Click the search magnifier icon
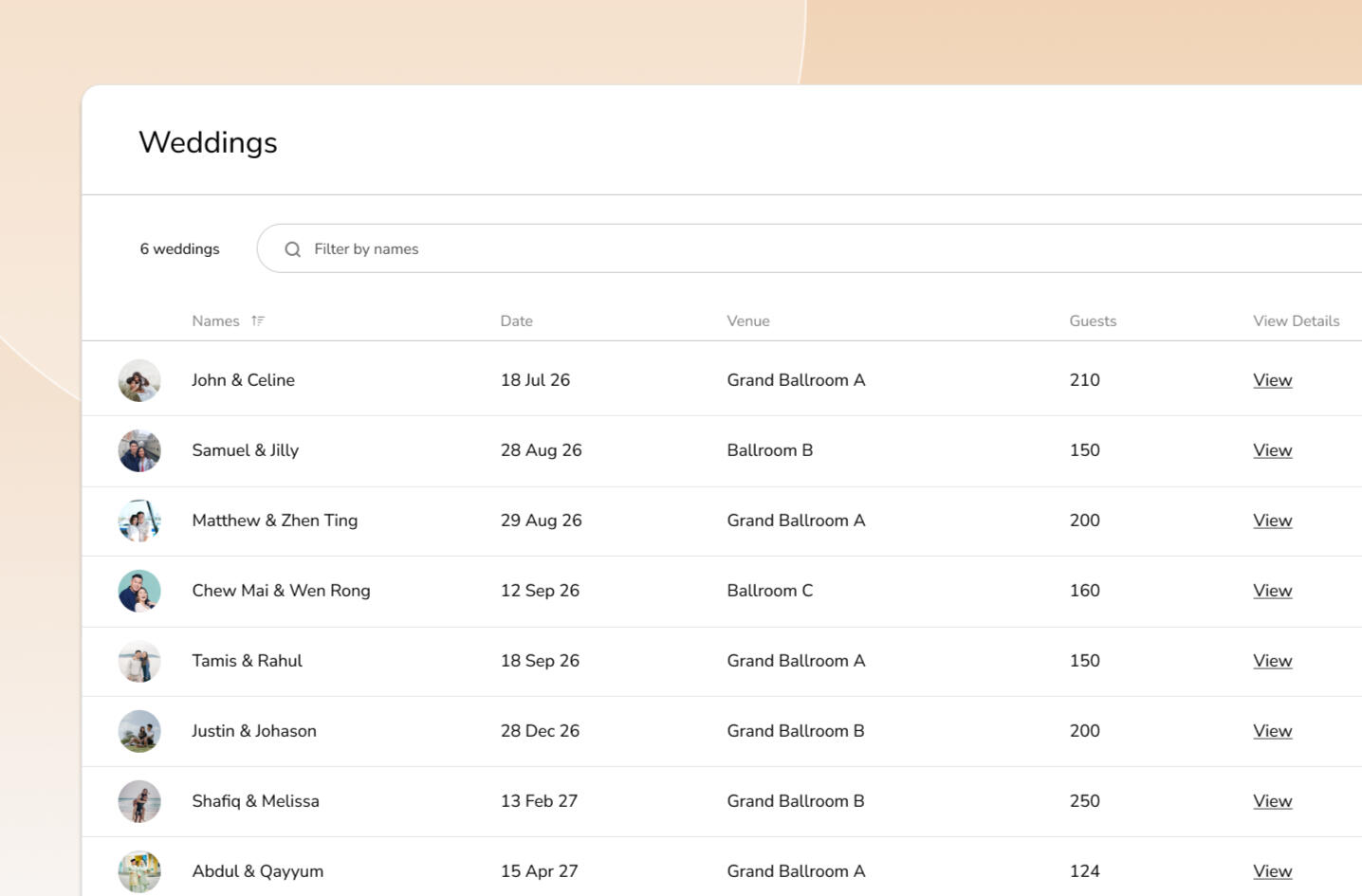 tap(293, 249)
